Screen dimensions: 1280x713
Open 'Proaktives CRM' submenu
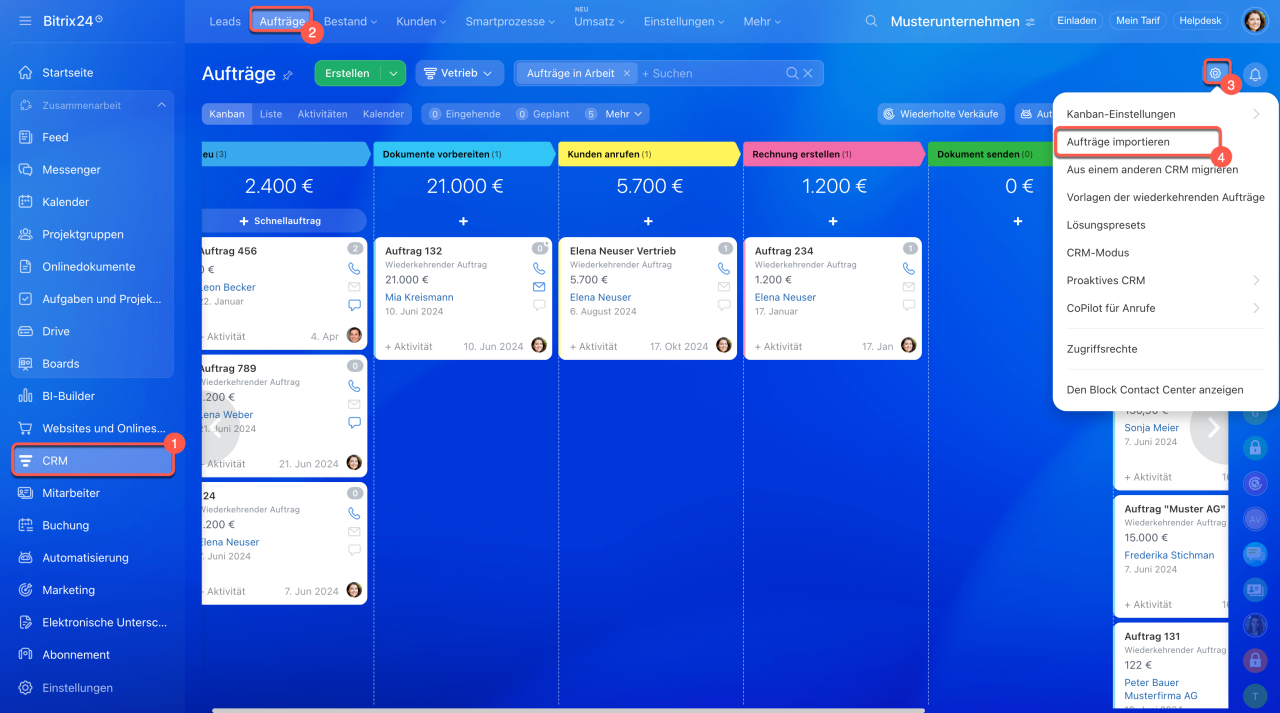1165,280
